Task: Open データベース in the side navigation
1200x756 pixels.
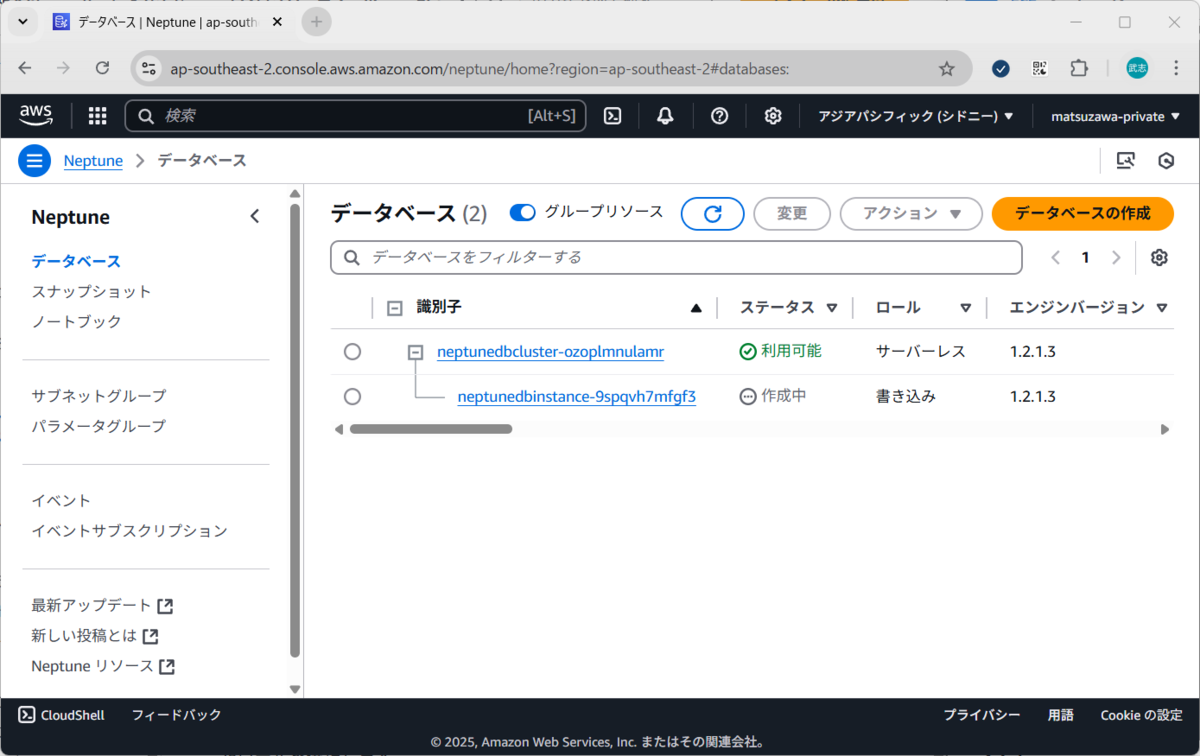Action: click(76, 261)
